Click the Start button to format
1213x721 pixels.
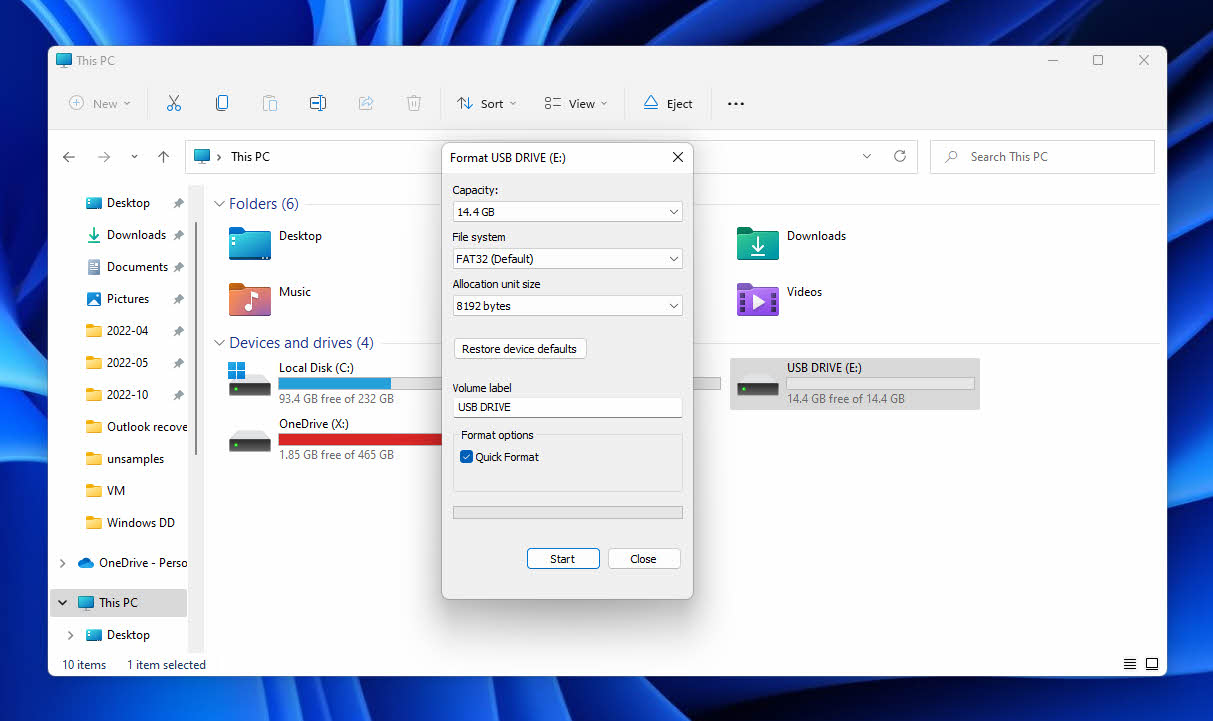563,559
